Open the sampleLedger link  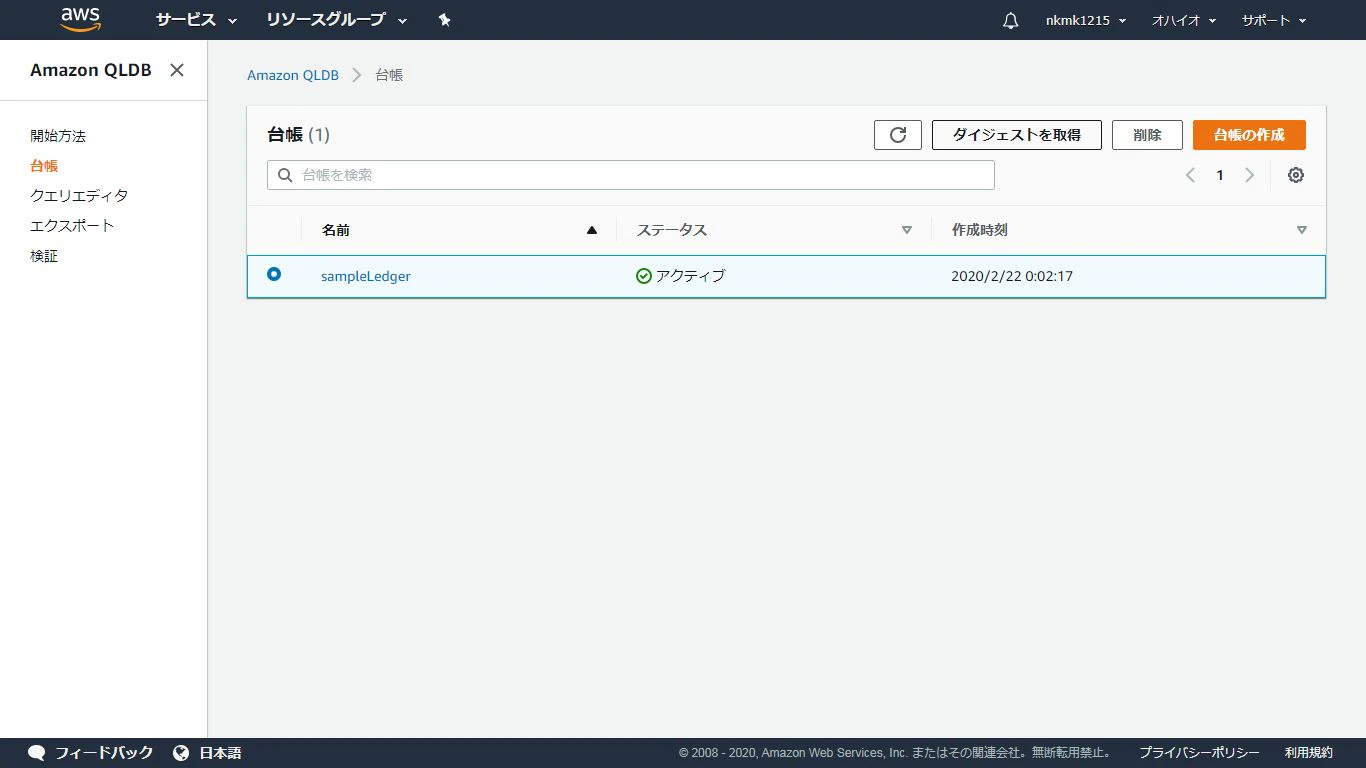[366, 276]
